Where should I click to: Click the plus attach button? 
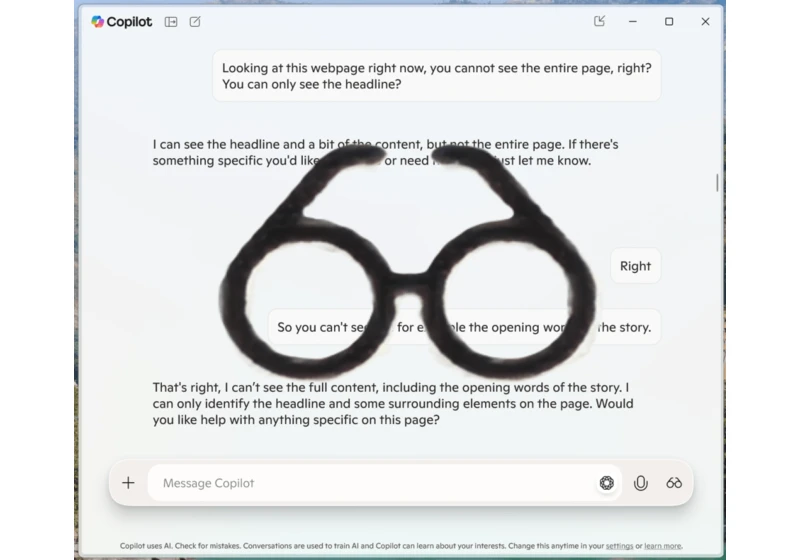(x=129, y=482)
